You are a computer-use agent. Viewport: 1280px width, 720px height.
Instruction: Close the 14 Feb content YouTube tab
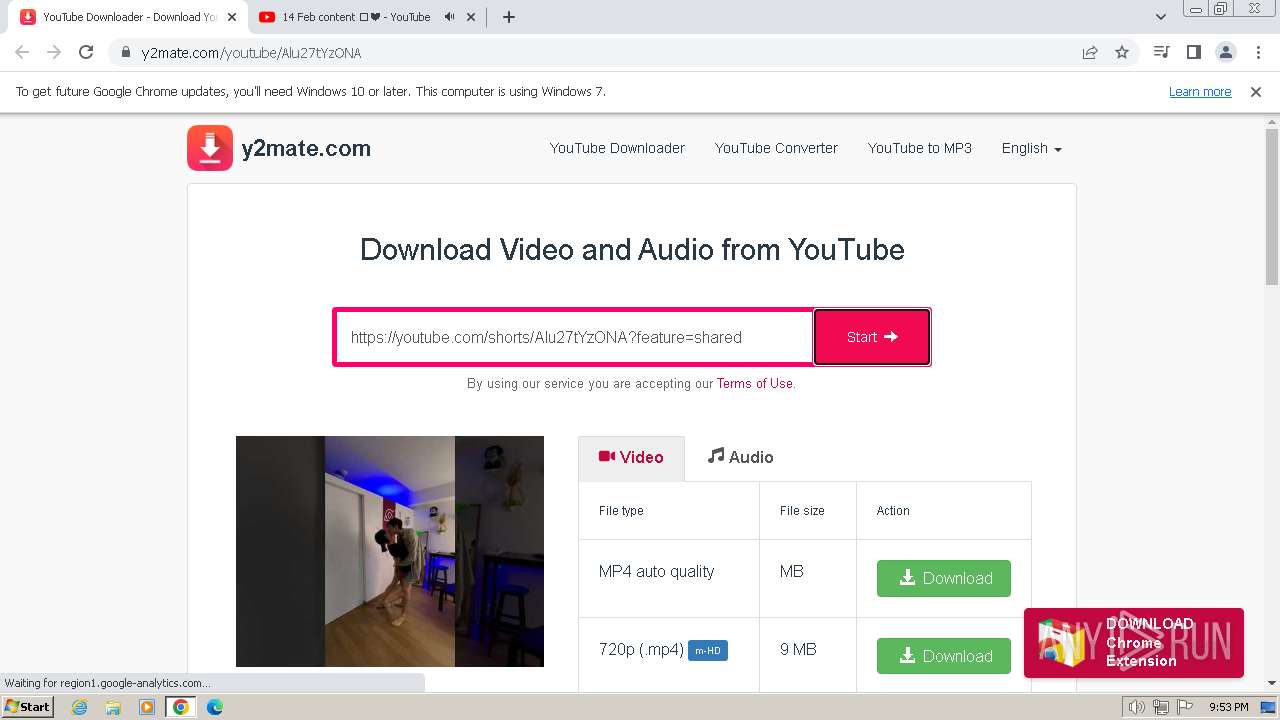(x=472, y=17)
